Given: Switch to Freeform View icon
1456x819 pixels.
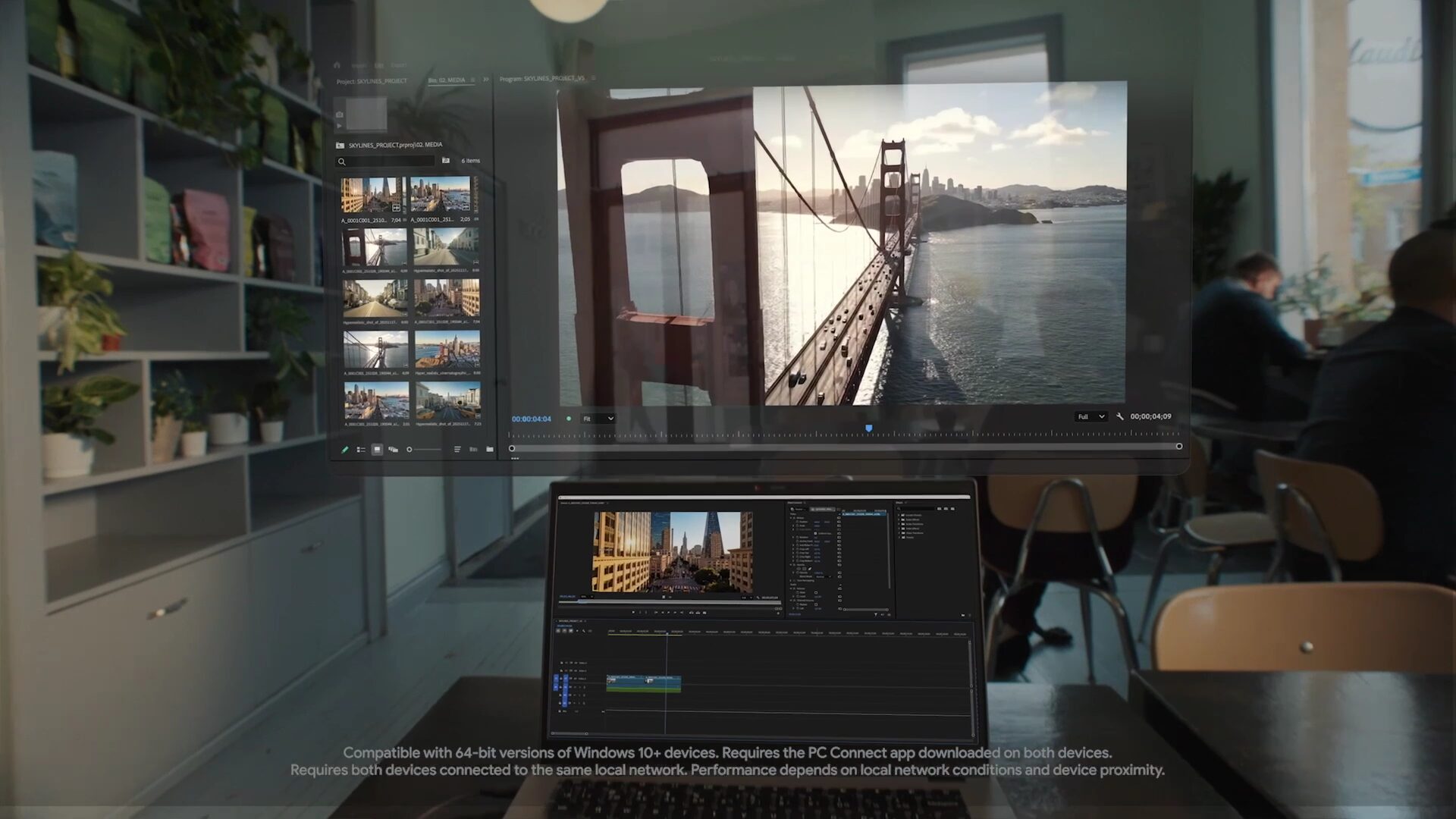Looking at the screenshot, I should (x=393, y=450).
